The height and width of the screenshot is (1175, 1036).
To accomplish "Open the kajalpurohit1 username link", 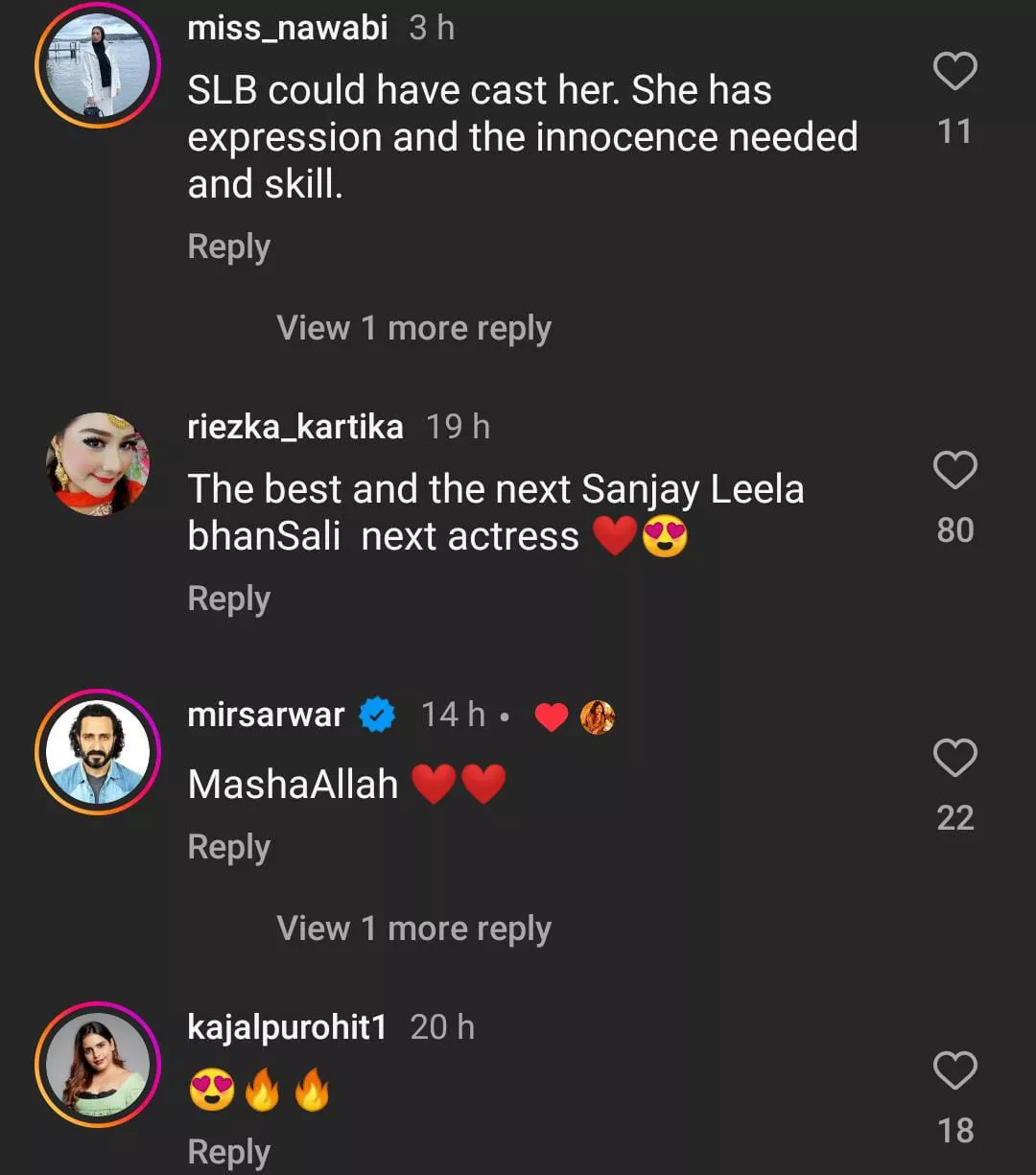I will pyautogui.click(x=287, y=1027).
